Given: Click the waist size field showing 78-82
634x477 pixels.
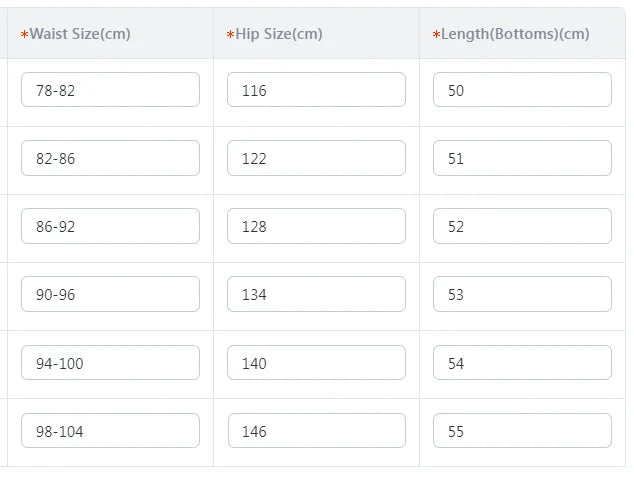Looking at the screenshot, I should [110, 90].
